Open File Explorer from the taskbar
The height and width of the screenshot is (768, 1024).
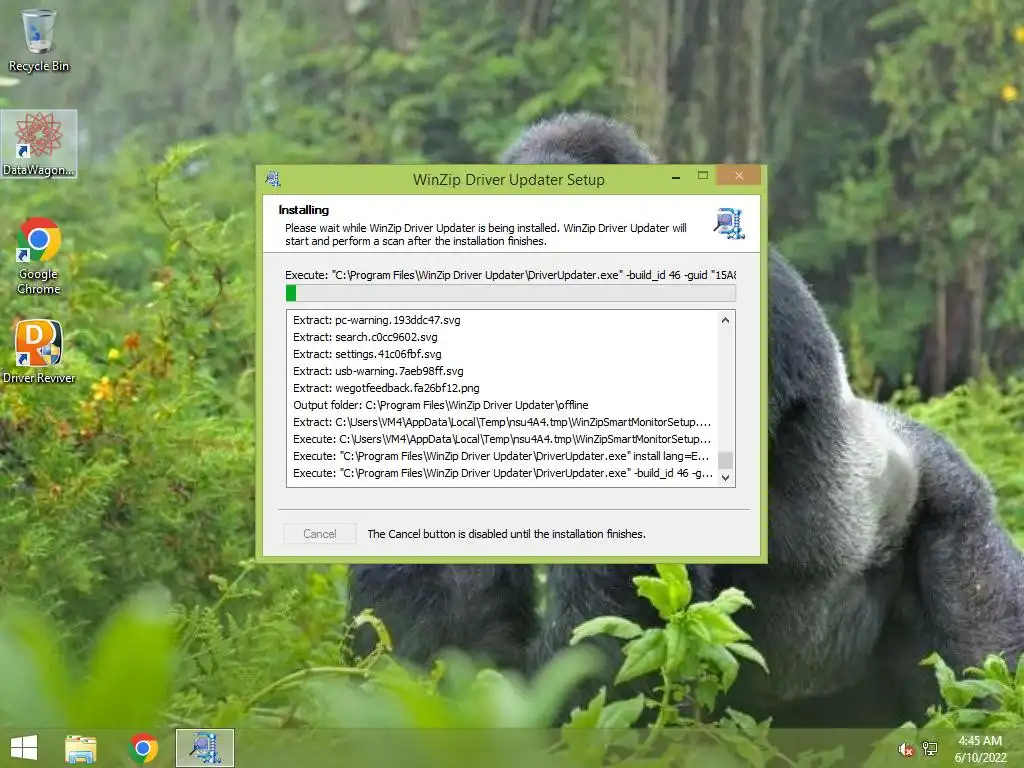(x=81, y=748)
